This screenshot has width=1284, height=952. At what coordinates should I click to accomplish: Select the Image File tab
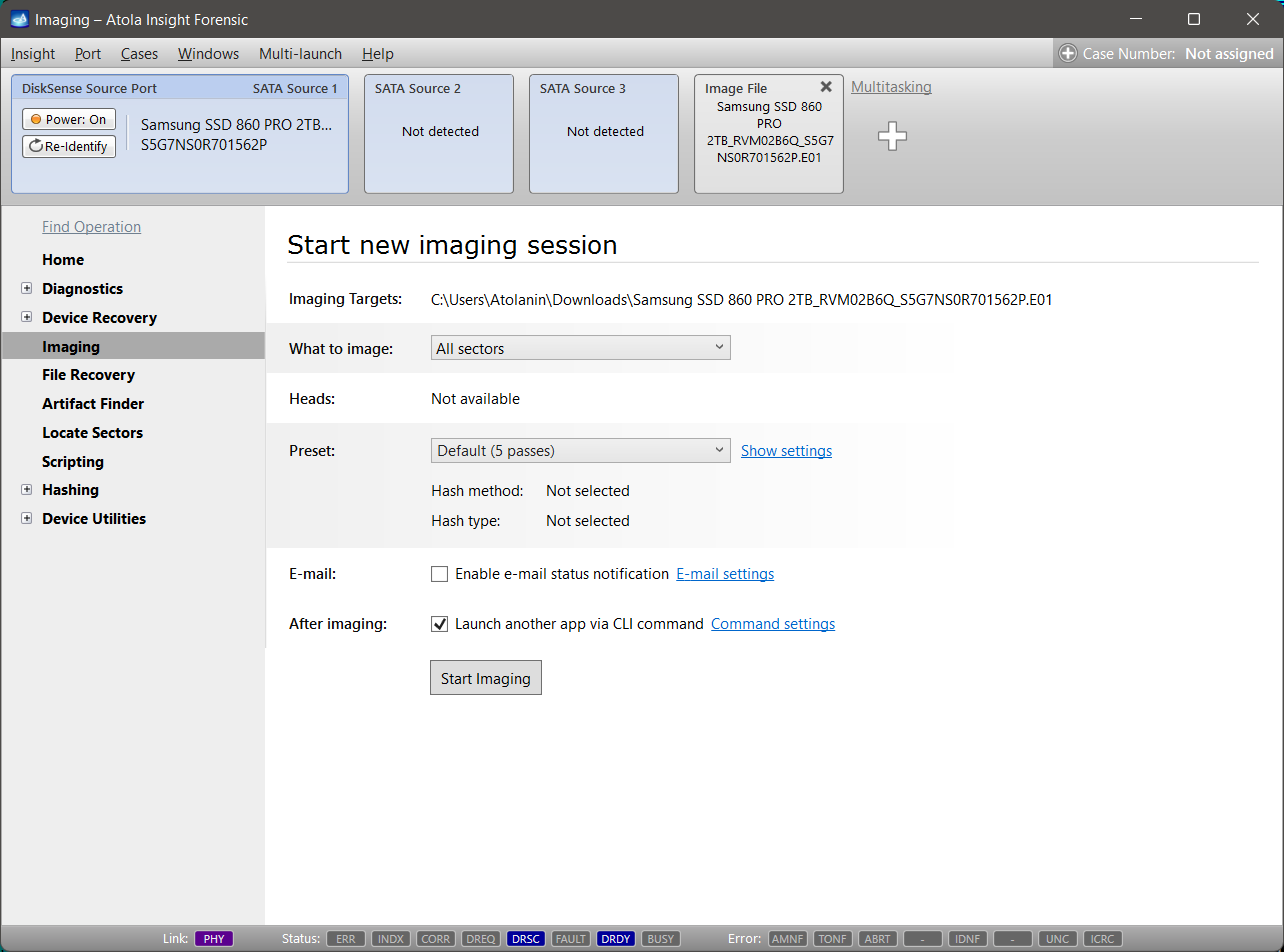769,134
